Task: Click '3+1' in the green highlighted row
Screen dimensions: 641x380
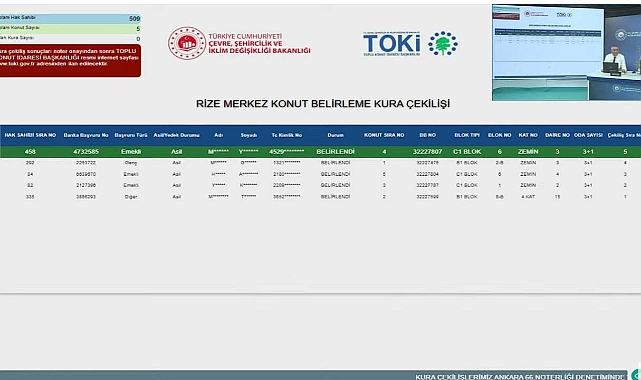Action: point(588,152)
